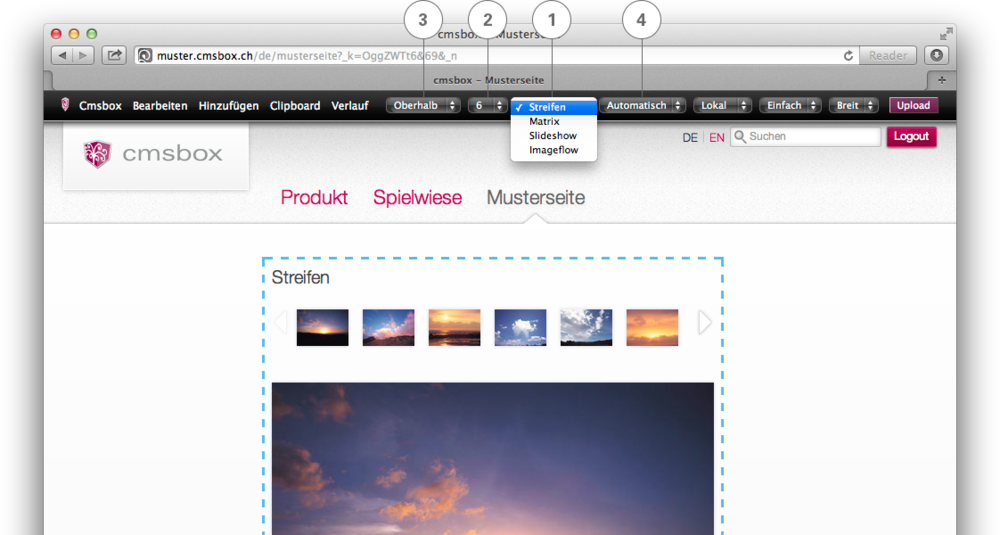Click the Safari share icon

(x=114, y=56)
